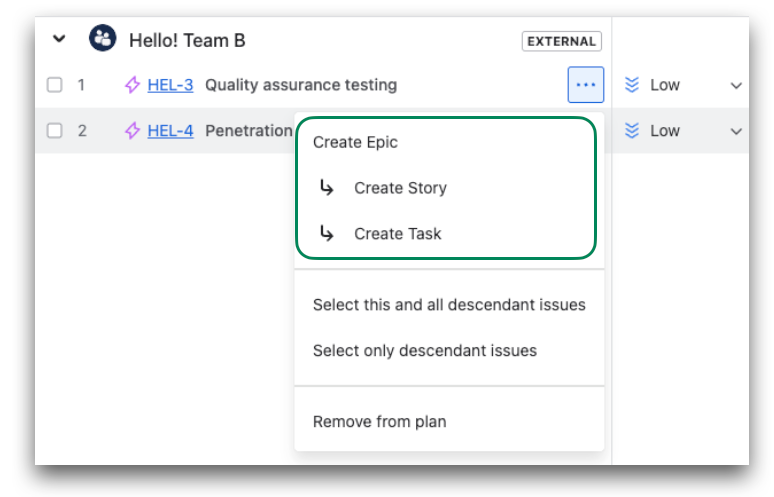Check the checkbox for row 1
Viewport: 774px width, 497px height.
(x=55, y=85)
